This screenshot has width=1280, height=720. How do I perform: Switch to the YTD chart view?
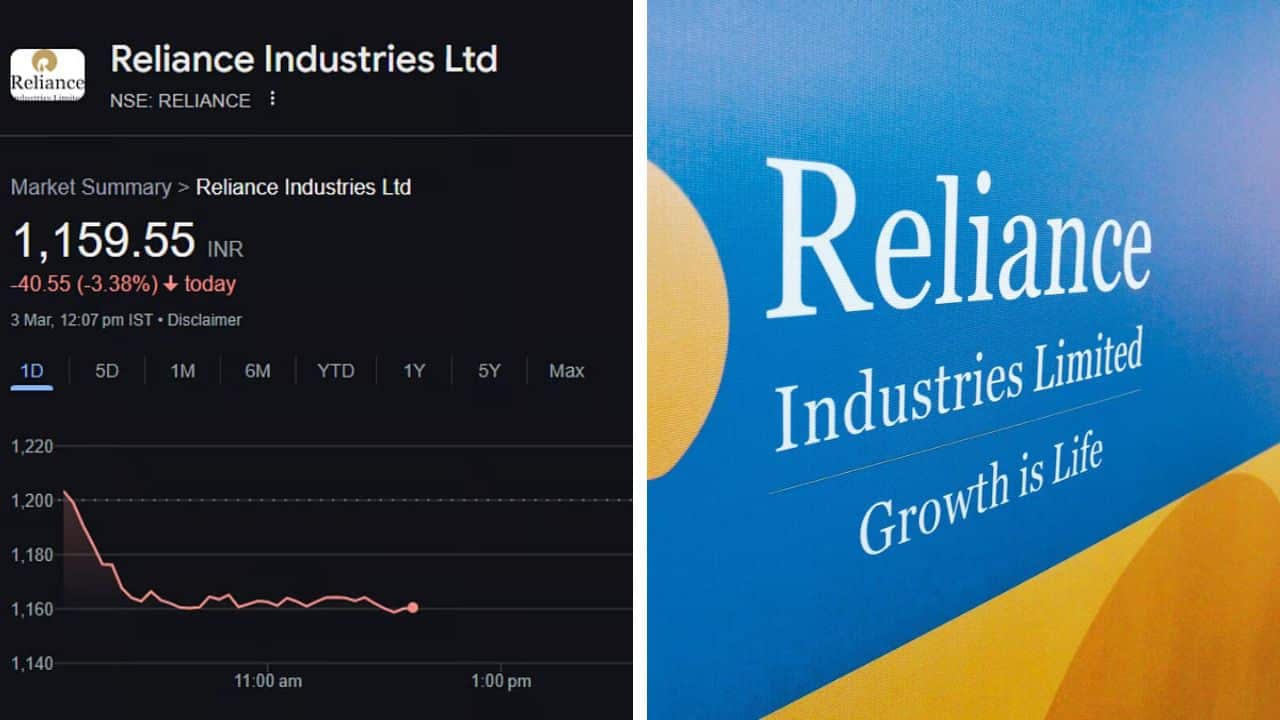coord(335,370)
